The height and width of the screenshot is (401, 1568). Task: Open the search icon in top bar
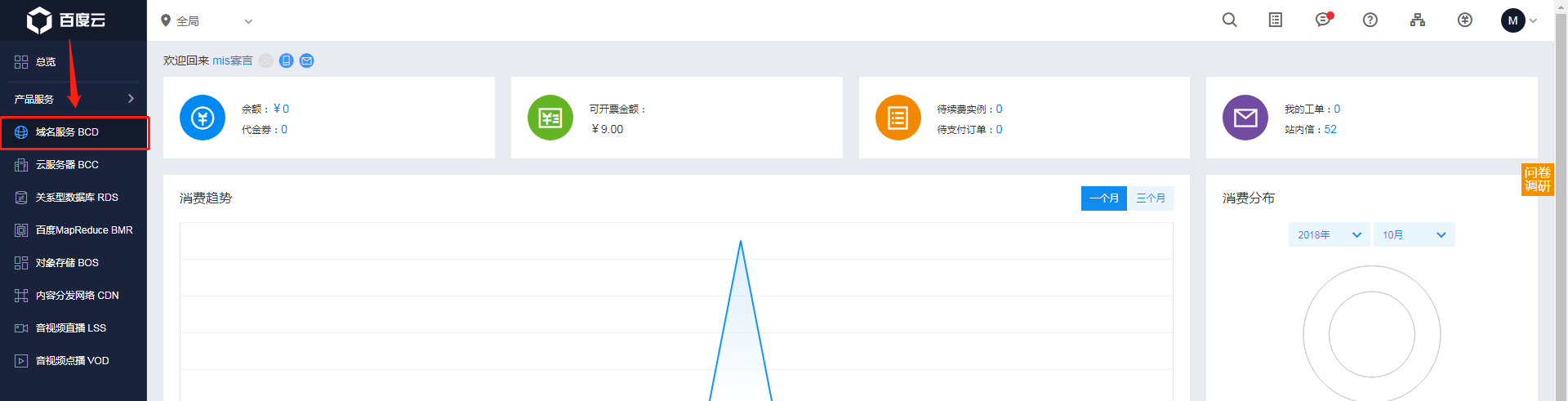coord(1229,20)
